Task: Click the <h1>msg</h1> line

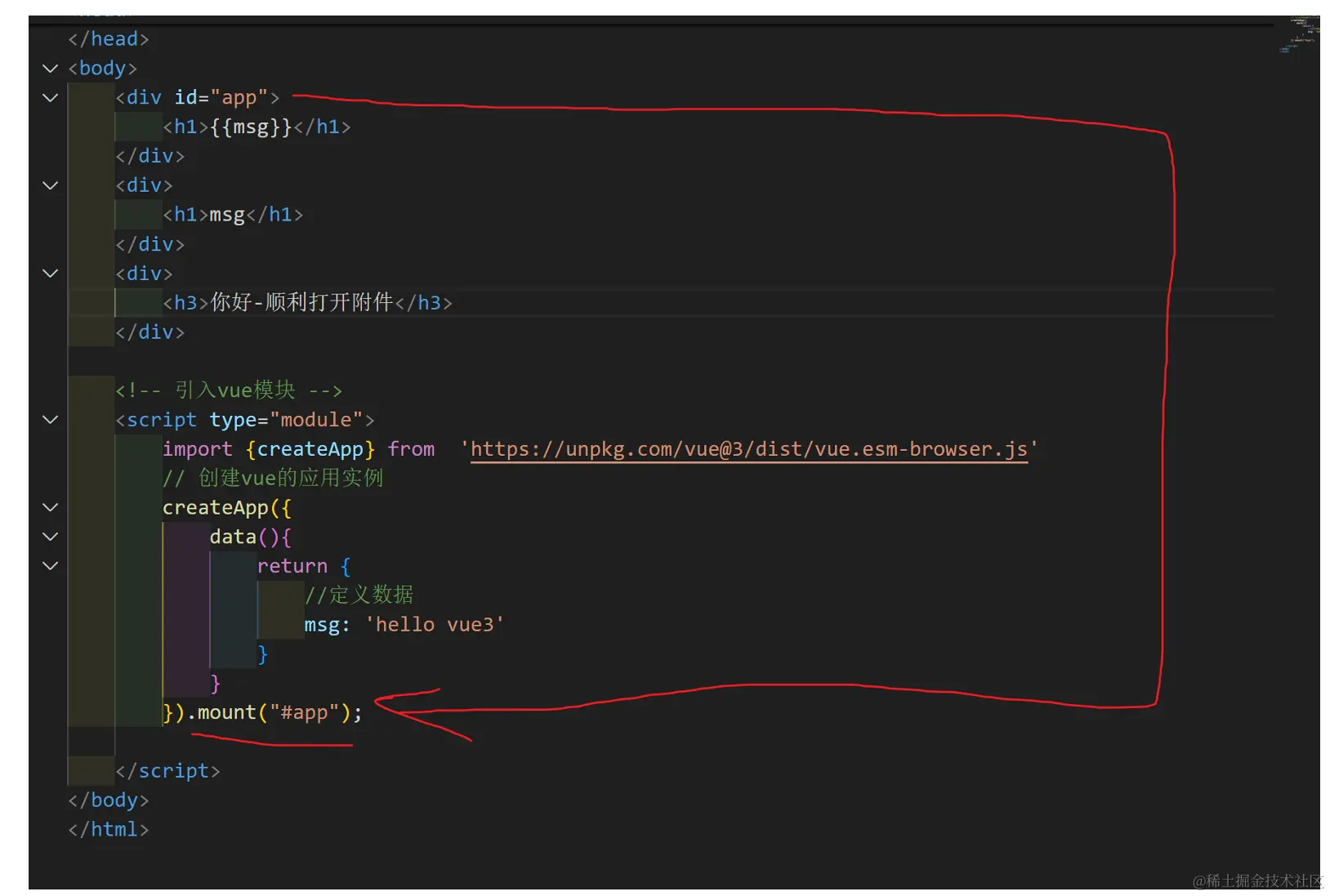Action: (233, 215)
